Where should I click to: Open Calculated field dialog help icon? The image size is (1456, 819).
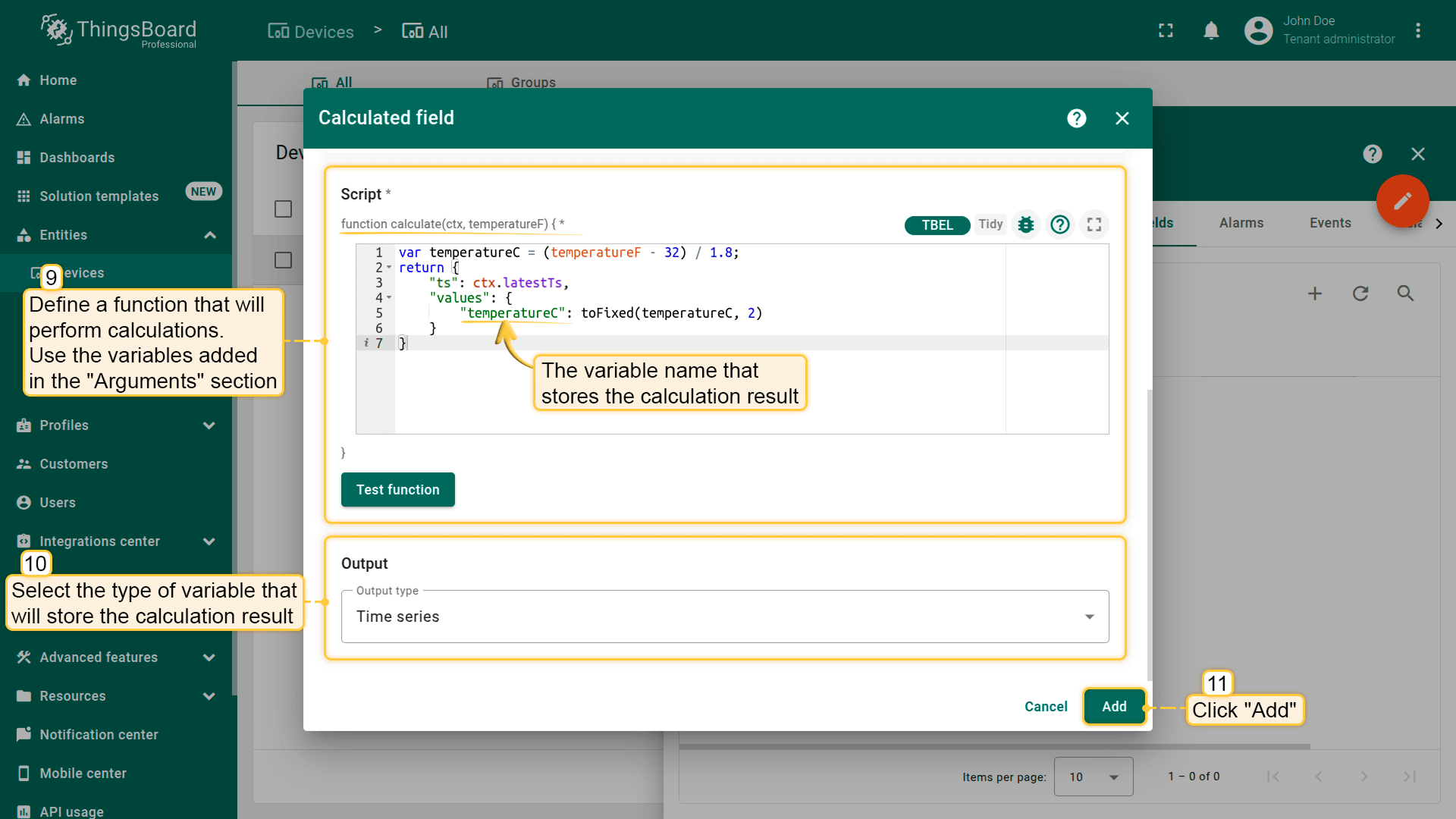1076,118
